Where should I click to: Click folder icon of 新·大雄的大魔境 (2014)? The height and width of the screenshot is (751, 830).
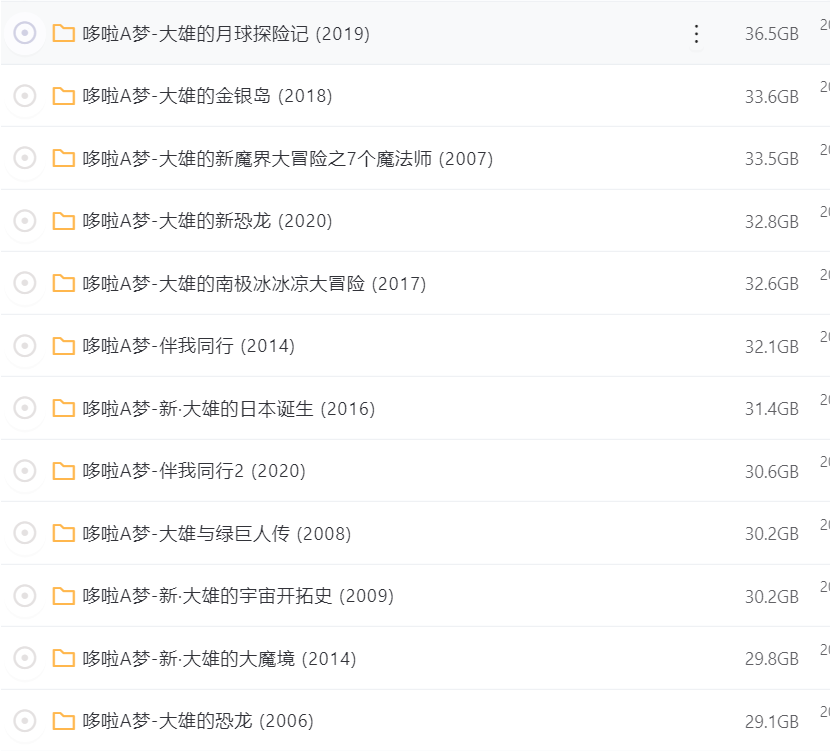pos(64,658)
